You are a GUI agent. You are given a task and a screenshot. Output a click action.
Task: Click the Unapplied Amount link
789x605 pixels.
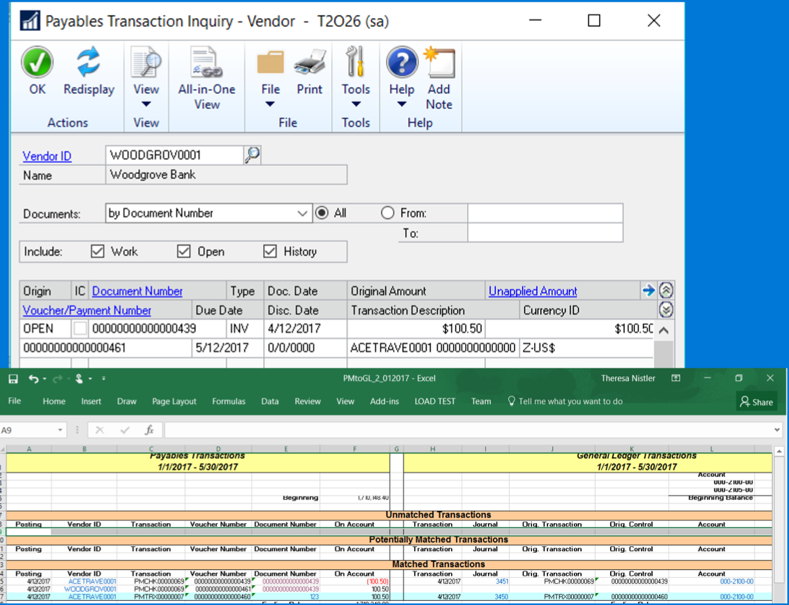click(x=532, y=291)
